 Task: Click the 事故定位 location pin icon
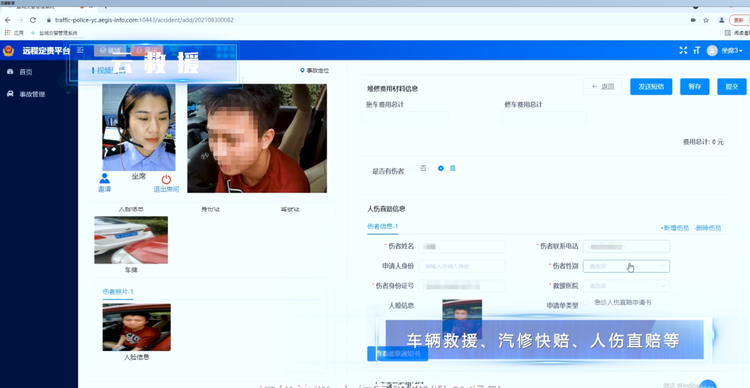(x=302, y=70)
